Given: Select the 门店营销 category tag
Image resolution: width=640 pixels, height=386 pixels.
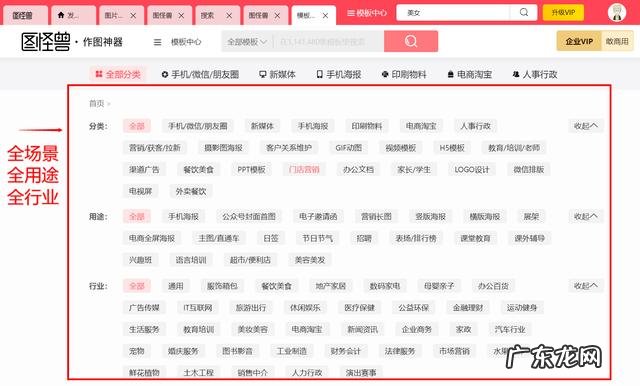Looking at the screenshot, I should click(x=304, y=169).
